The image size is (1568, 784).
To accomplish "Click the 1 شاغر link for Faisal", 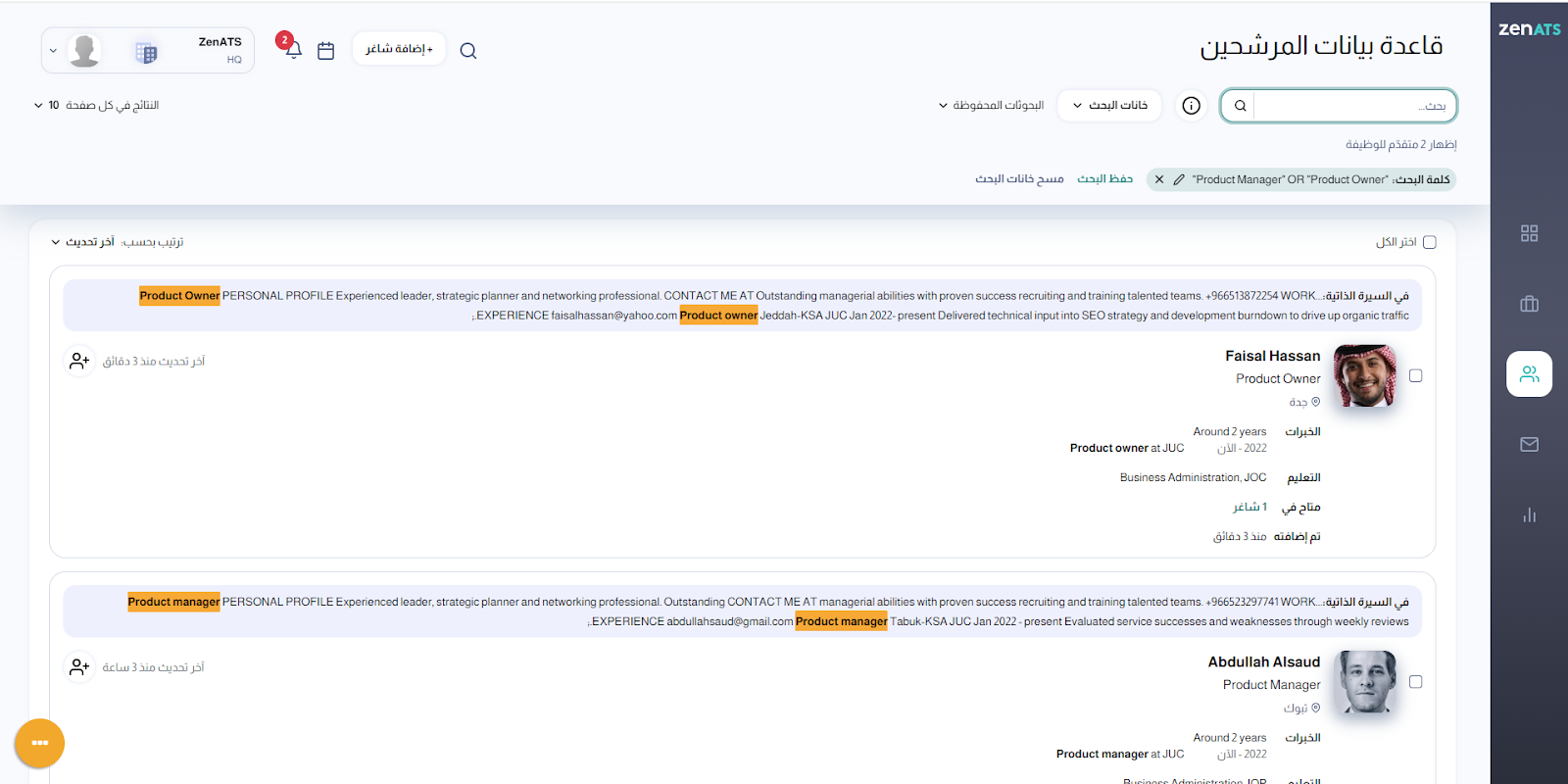I will [x=1249, y=507].
